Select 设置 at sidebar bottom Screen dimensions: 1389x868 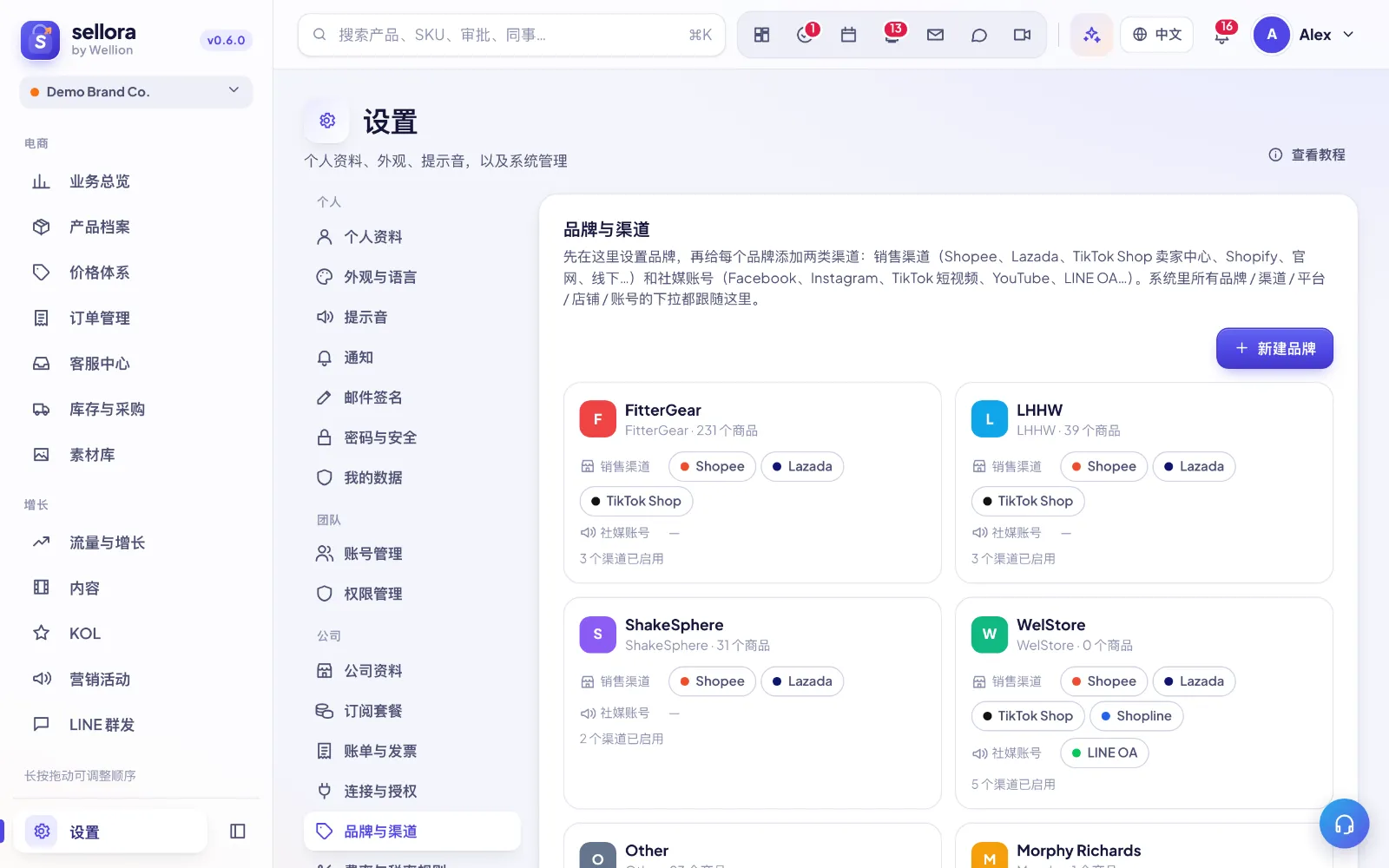point(110,832)
